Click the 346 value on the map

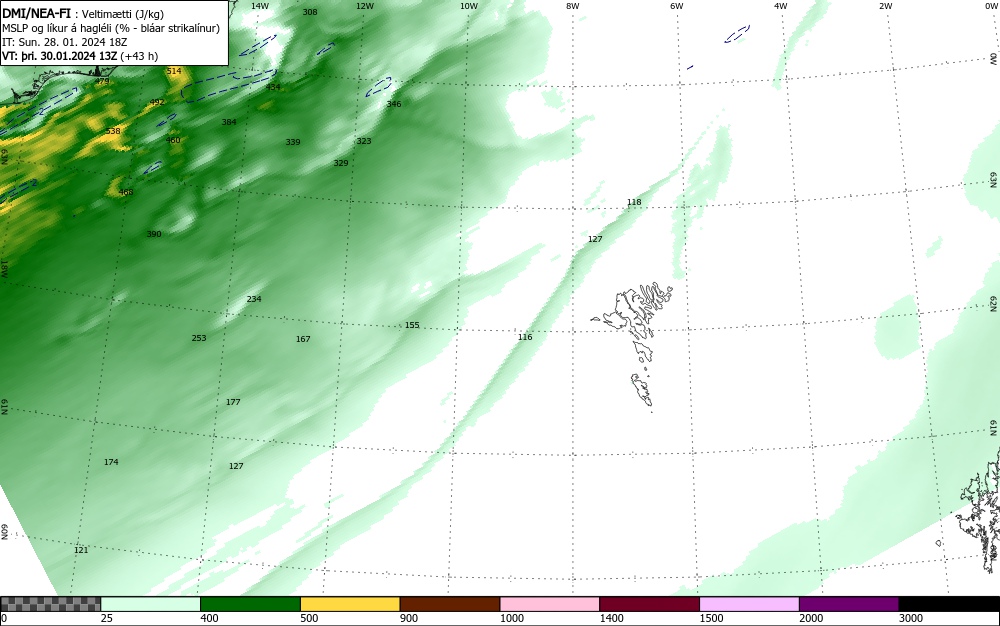(x=394, y=103)
